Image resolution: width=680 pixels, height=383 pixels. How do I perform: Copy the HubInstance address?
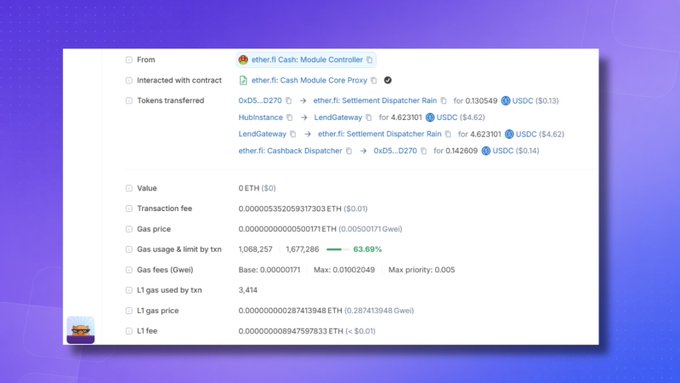tap(290, 118)
